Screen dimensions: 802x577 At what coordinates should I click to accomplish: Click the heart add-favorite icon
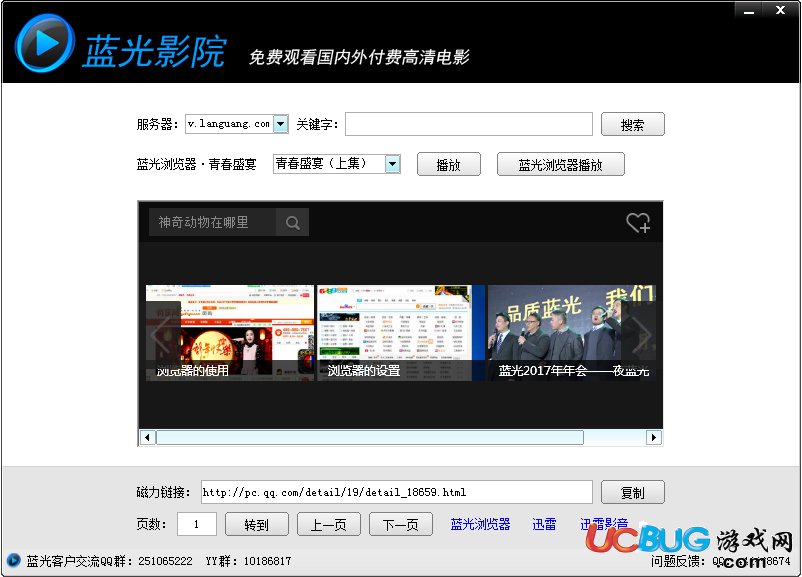tap(638, 223)
